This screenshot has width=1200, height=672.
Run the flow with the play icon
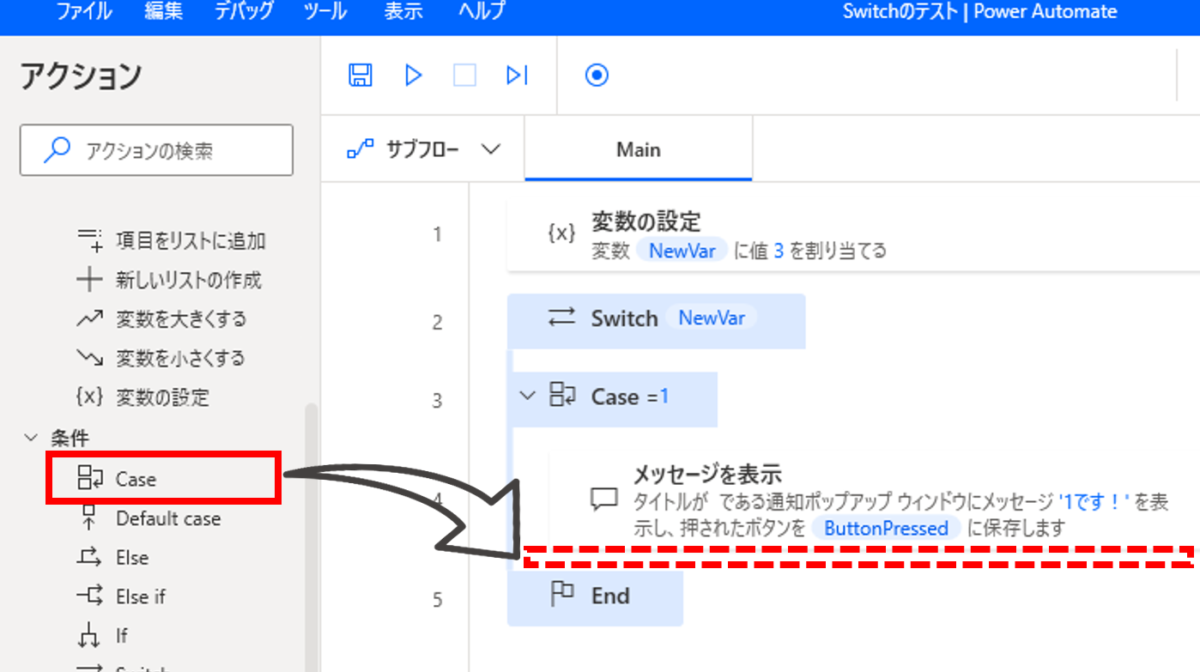click(x=413, y=75)
